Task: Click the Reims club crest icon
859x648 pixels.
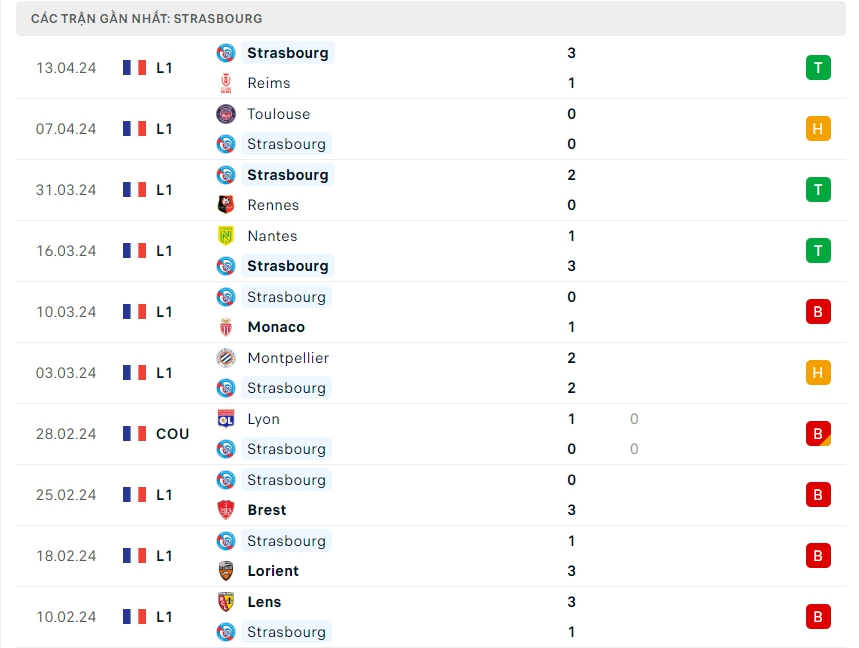Action: pyautogui.click(x=226, y=83)
